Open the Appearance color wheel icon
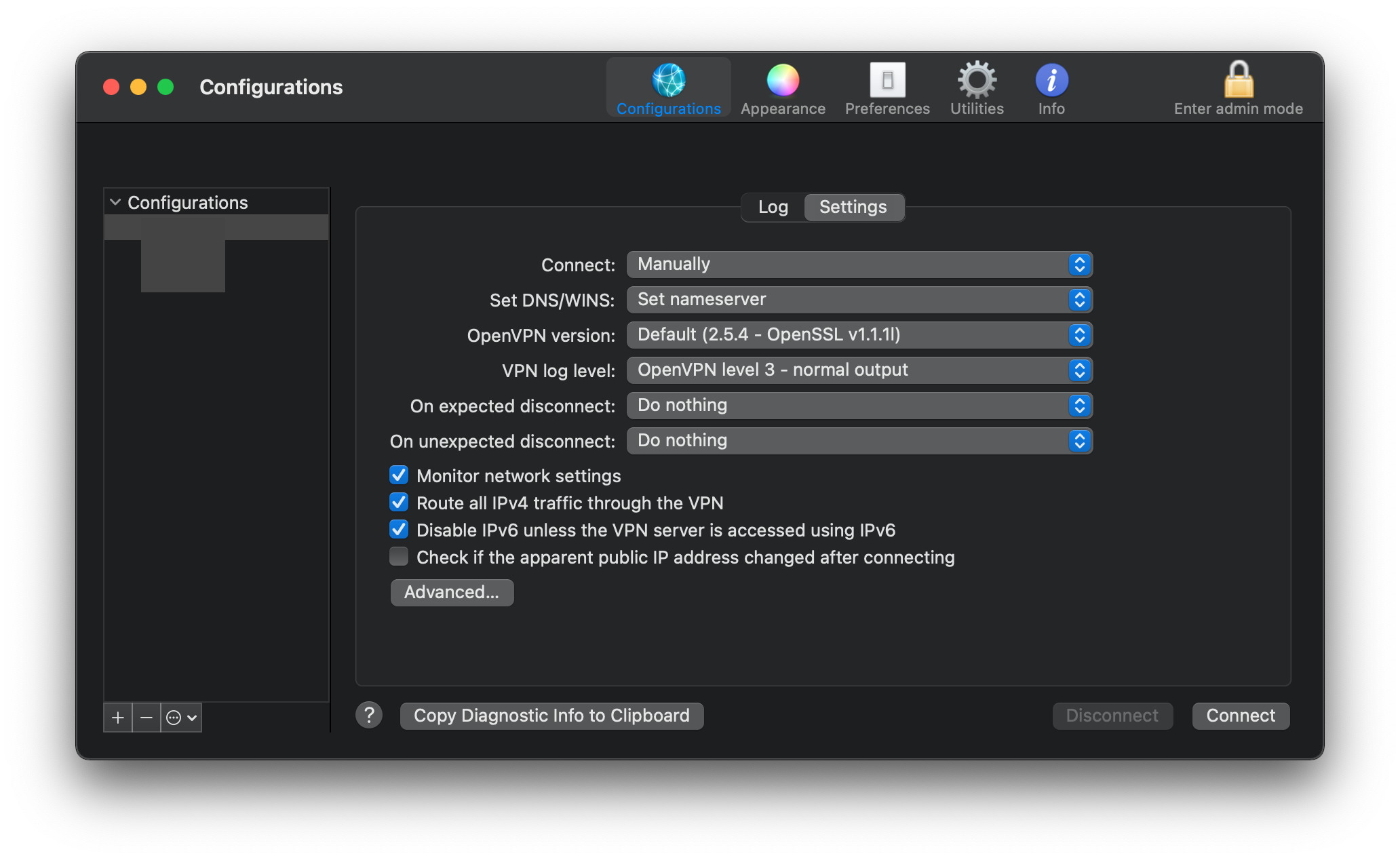The height and width of the screenshot is (860, 1400). 783,81
